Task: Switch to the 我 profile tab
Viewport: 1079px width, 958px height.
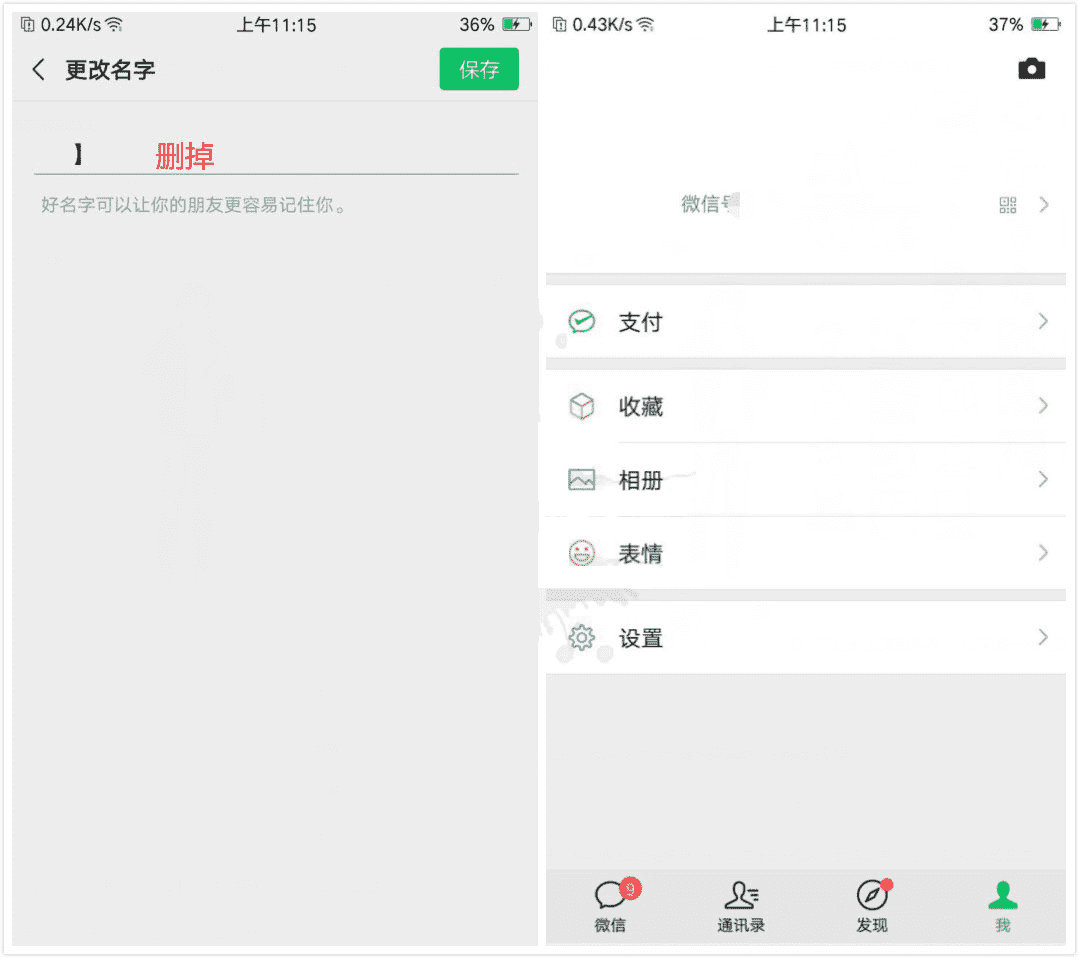Action: (1003, 906)
